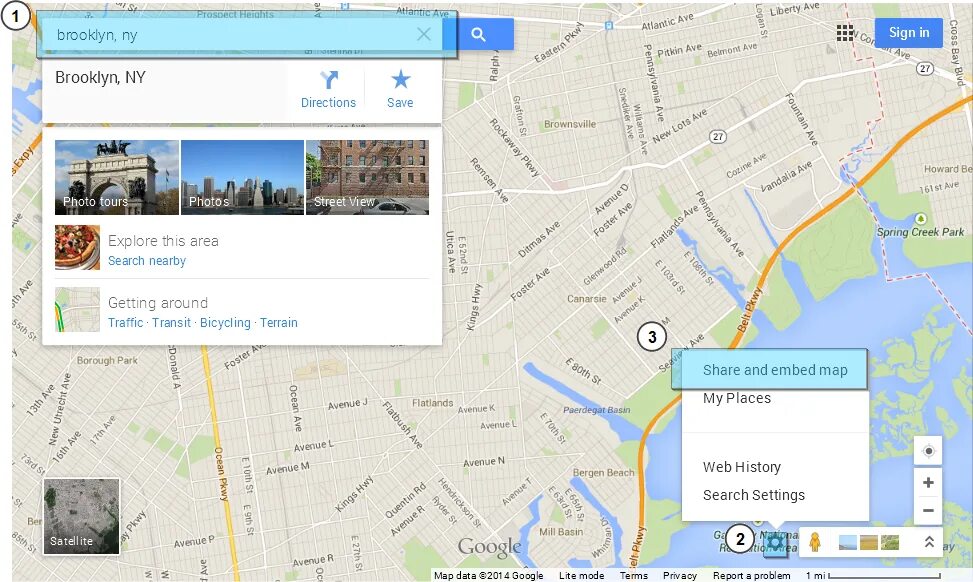Click the Sign in button
This screenshot has height=582, width=973.
coord(909,32)
